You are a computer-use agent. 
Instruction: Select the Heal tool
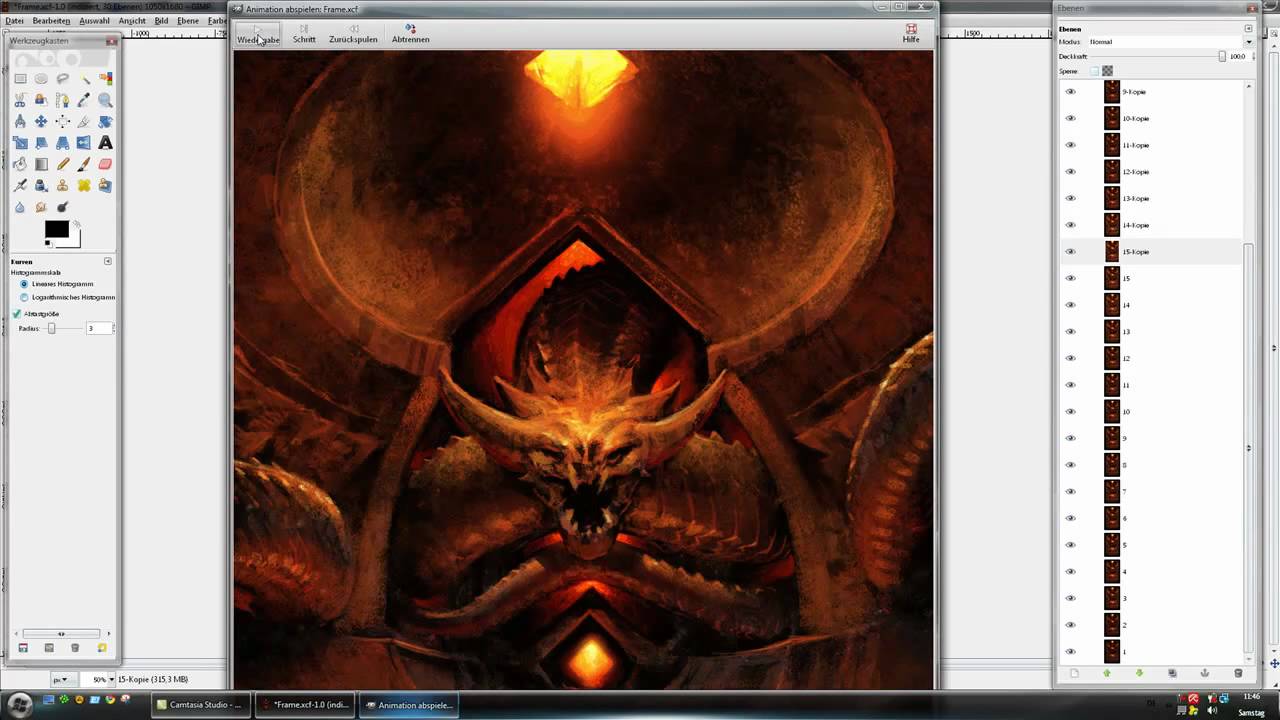84,185
